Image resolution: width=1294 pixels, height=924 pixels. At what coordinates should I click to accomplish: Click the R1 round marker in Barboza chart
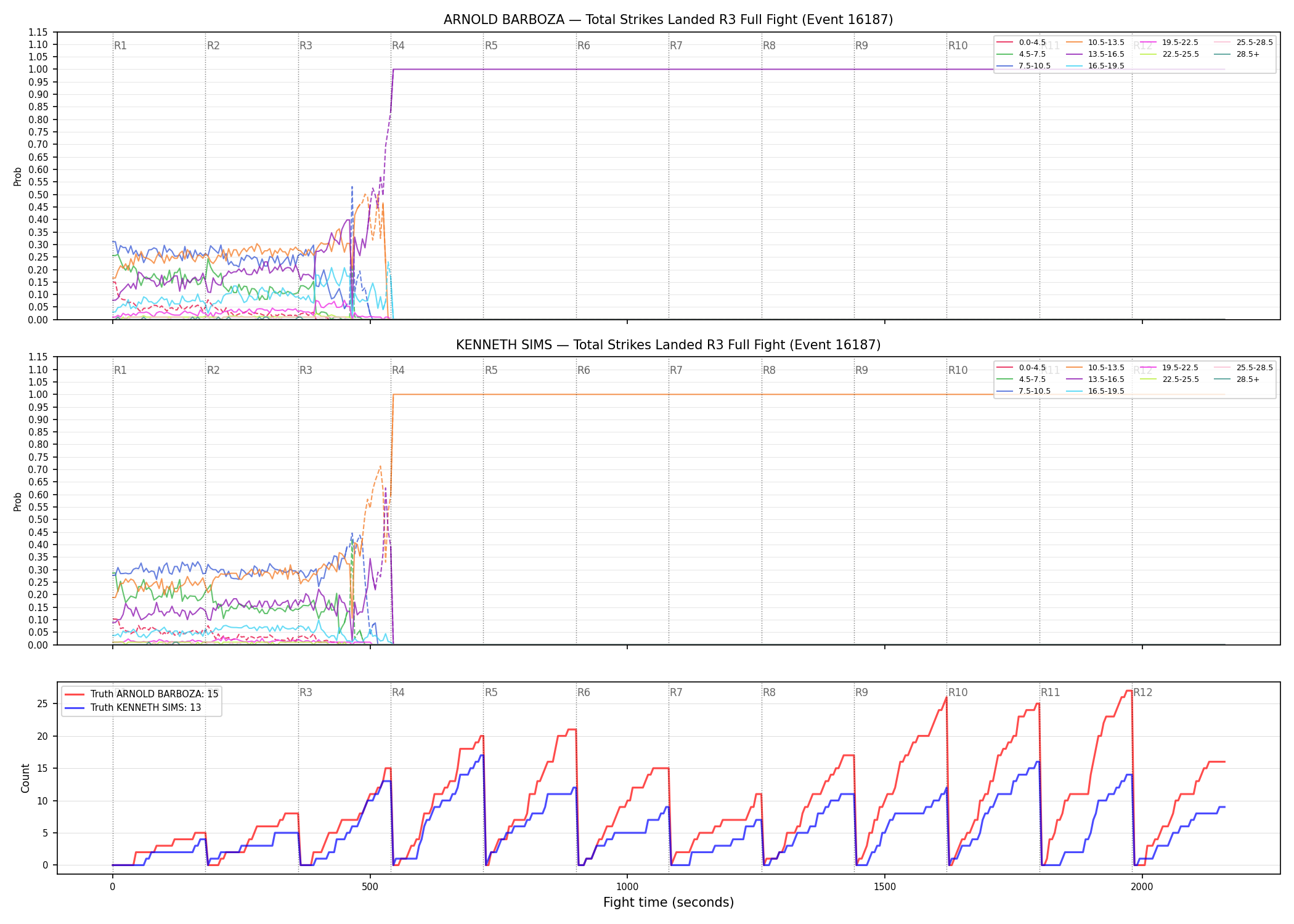(120, 46)
